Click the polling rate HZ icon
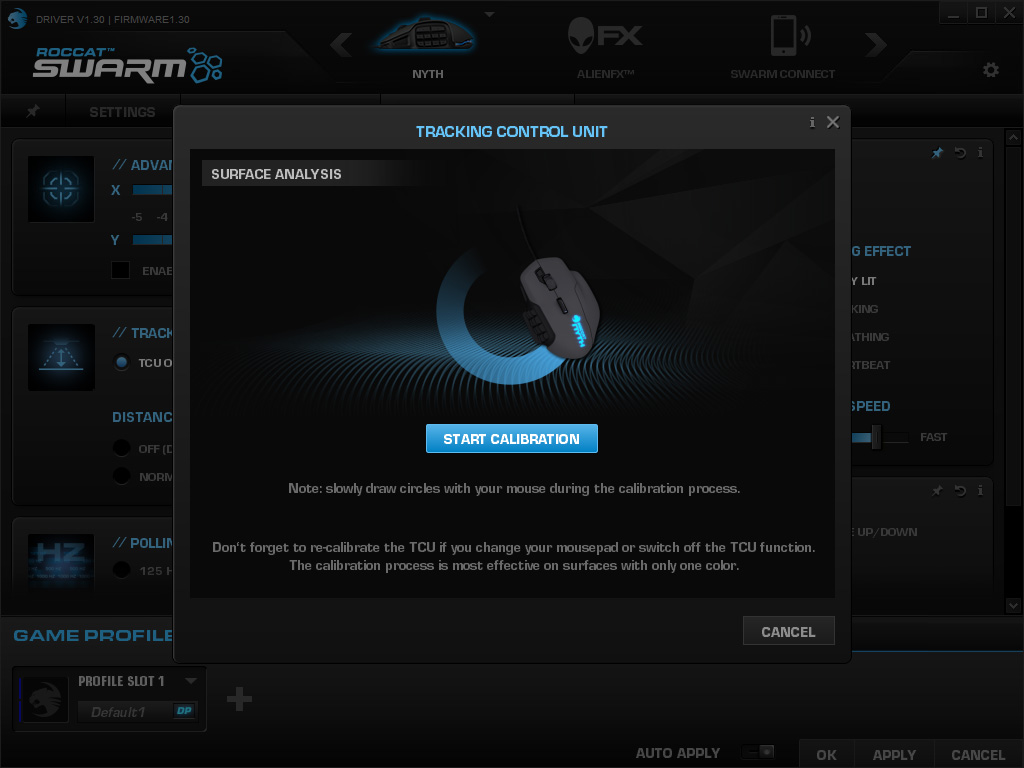This screenshot has height=768, width=1024. tap(61, 562)
